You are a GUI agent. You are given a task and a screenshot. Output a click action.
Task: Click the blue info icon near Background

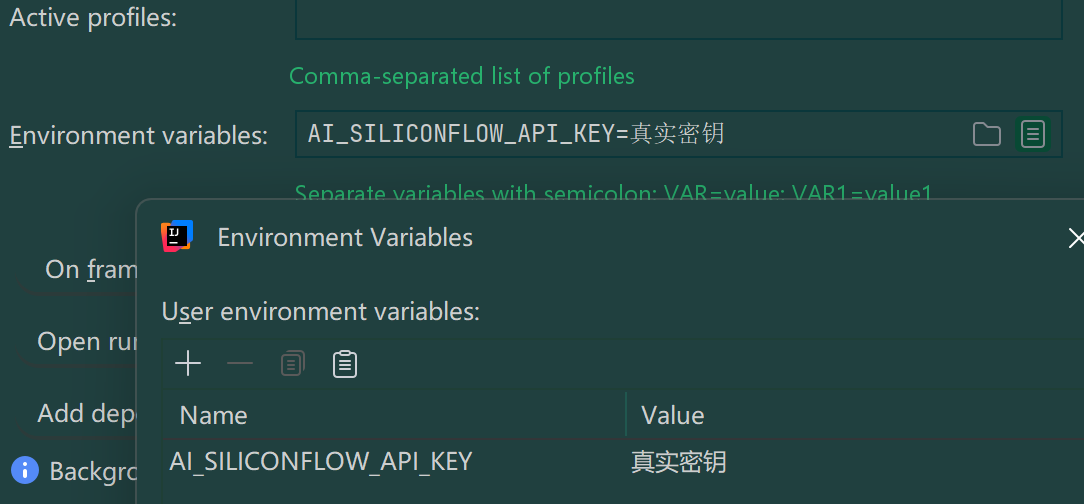tap(25, 470)
